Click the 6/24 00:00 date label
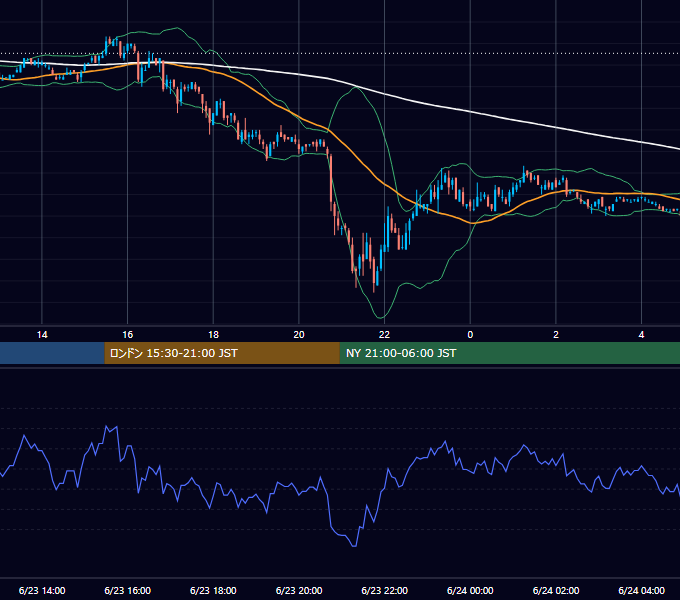This screenshot has height=600, width=680. 470,590
